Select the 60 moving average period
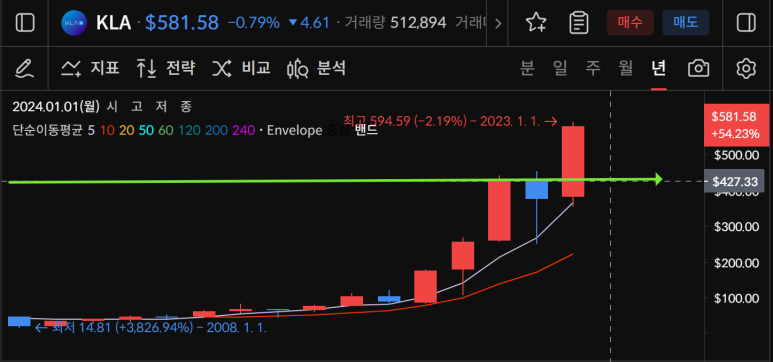Screen dimensions: 773x362 [x=166, y=130]
